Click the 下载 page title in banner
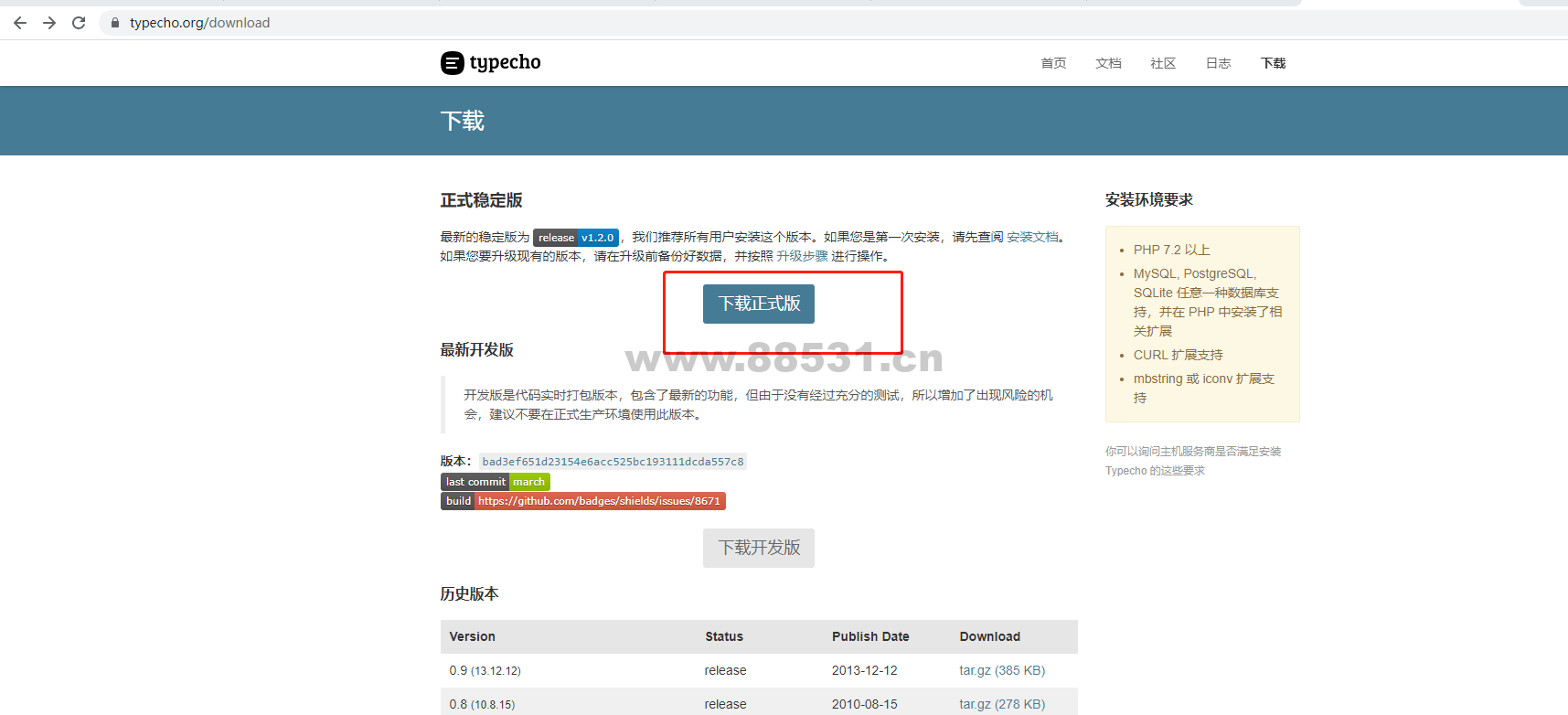Image resolution: width=1568 pixels, height=715 pixels. click(463, 121)
